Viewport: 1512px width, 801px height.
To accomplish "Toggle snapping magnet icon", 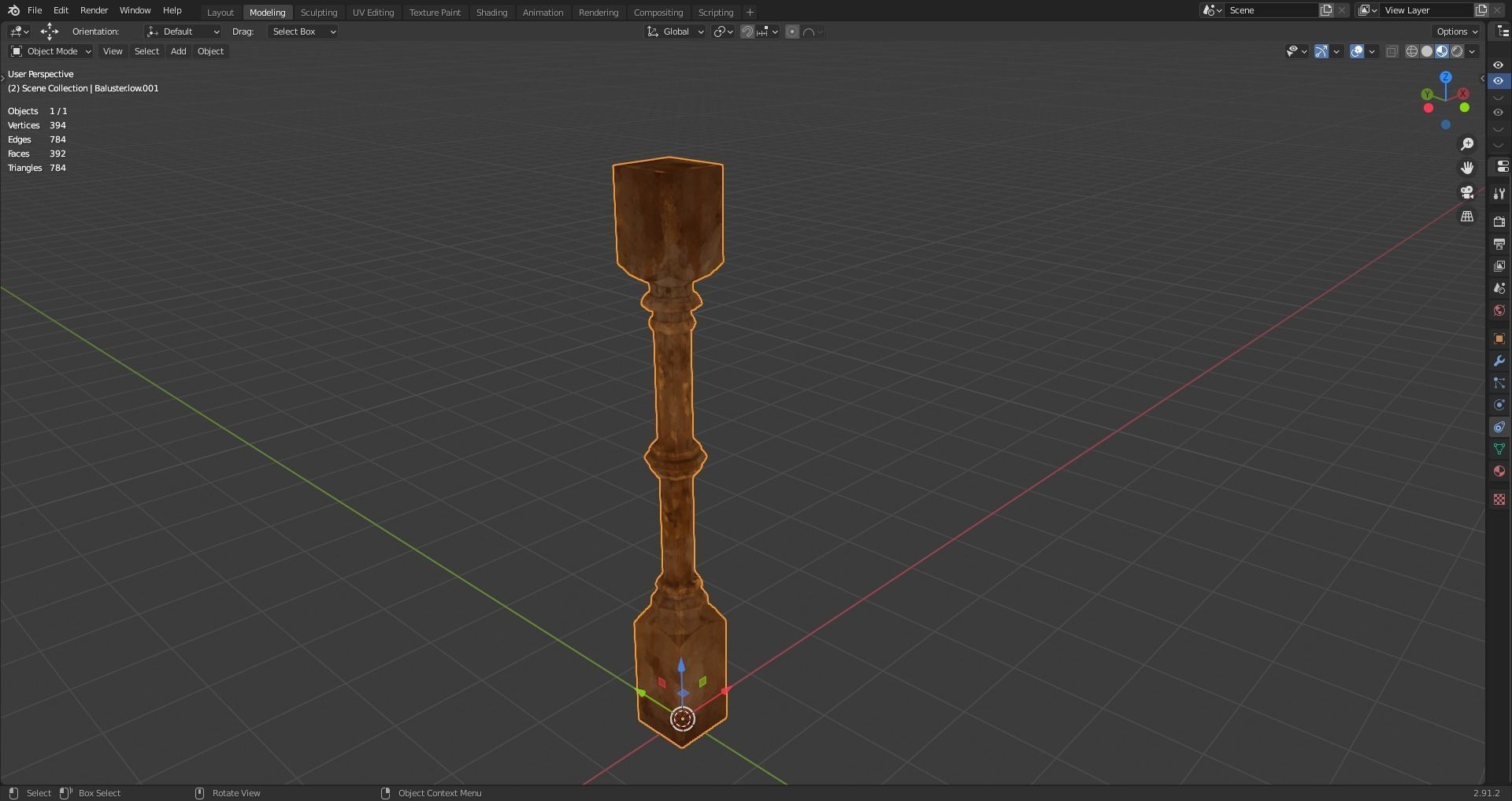I will (x=747, y=32).
